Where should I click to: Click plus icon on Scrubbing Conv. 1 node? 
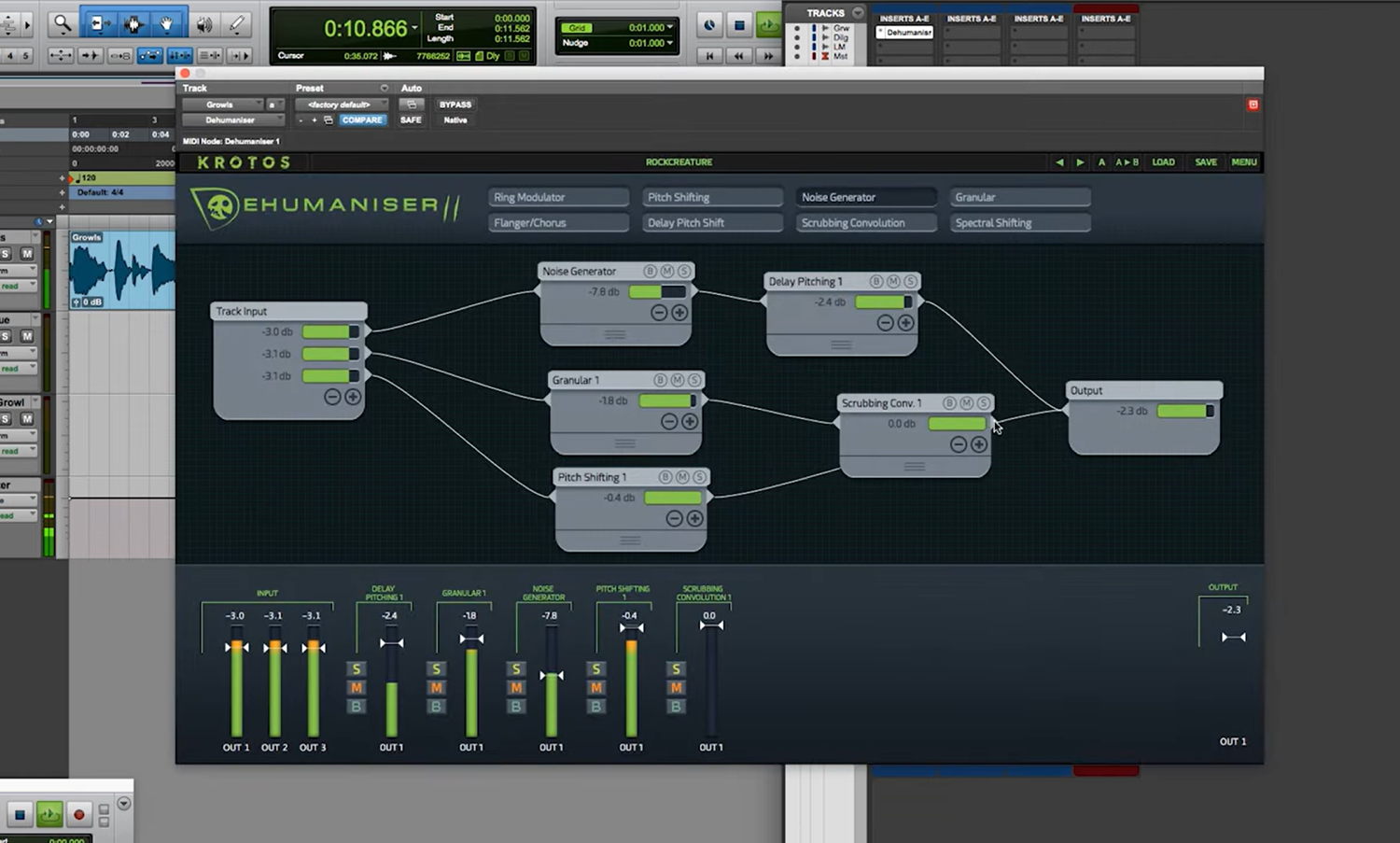[x=979, y=444]
